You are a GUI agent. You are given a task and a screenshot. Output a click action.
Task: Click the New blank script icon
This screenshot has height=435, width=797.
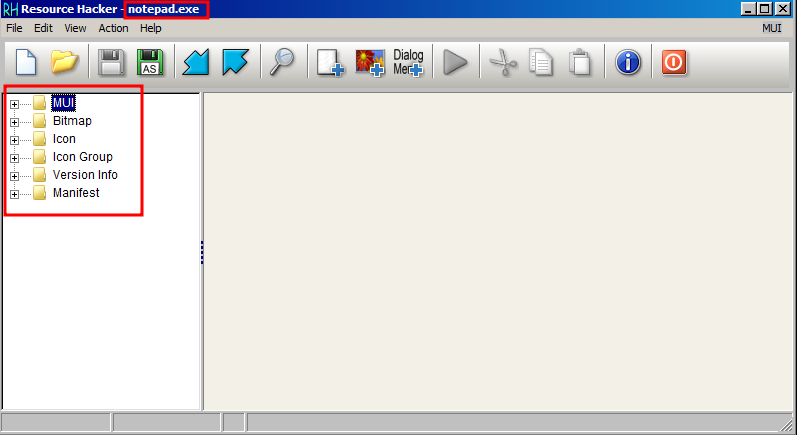click(26, 62)
